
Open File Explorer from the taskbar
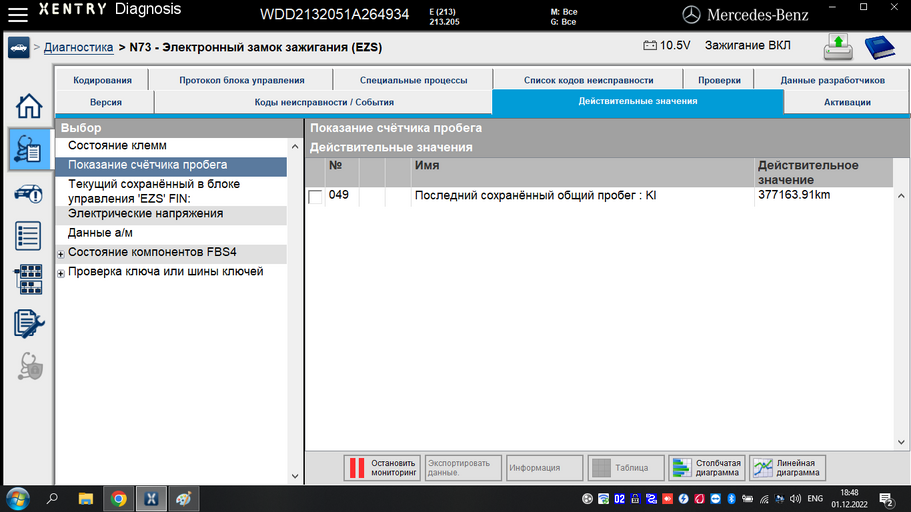[x=85, y=499]
